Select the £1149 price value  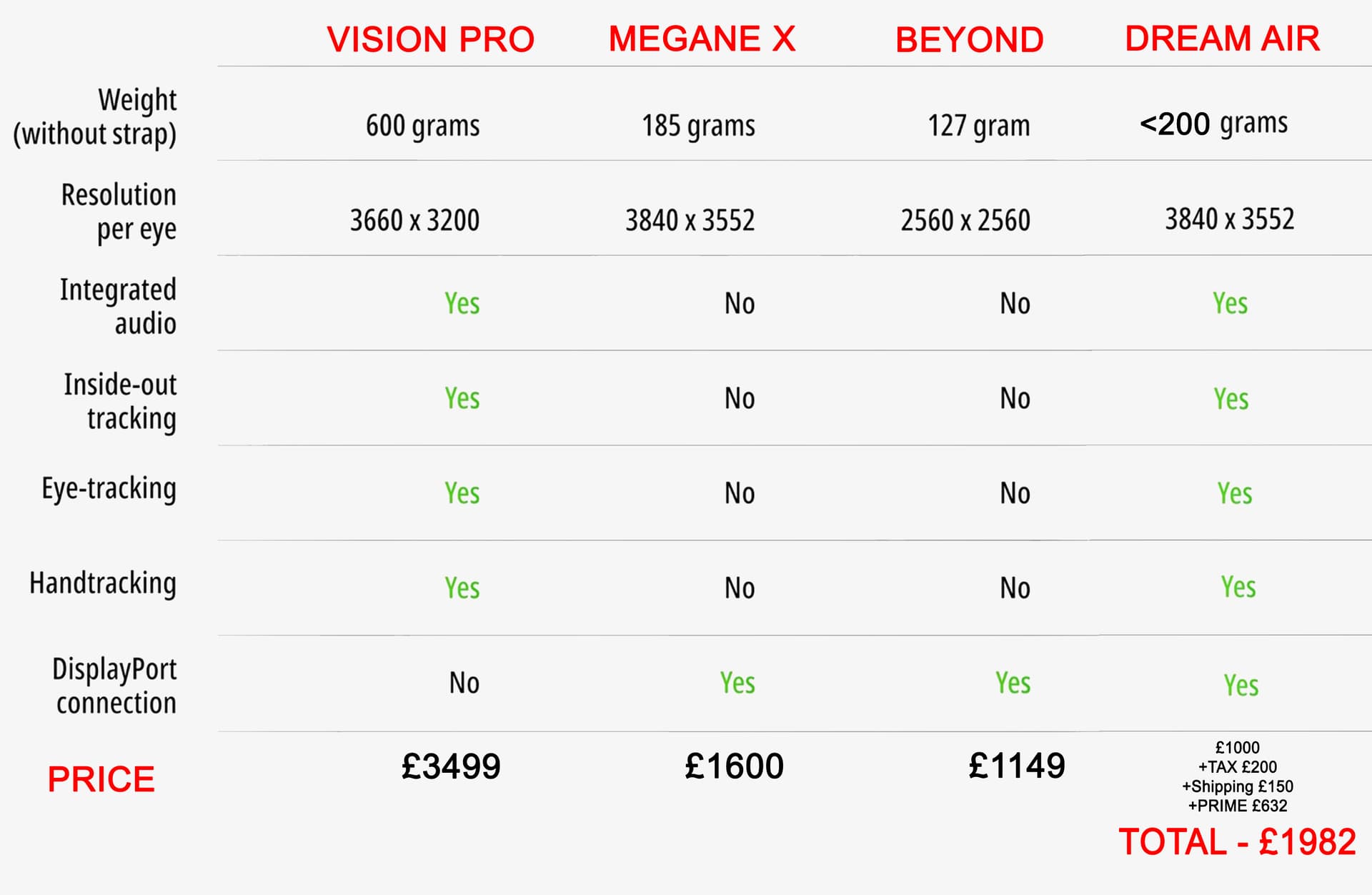[x=1016, y=766]
